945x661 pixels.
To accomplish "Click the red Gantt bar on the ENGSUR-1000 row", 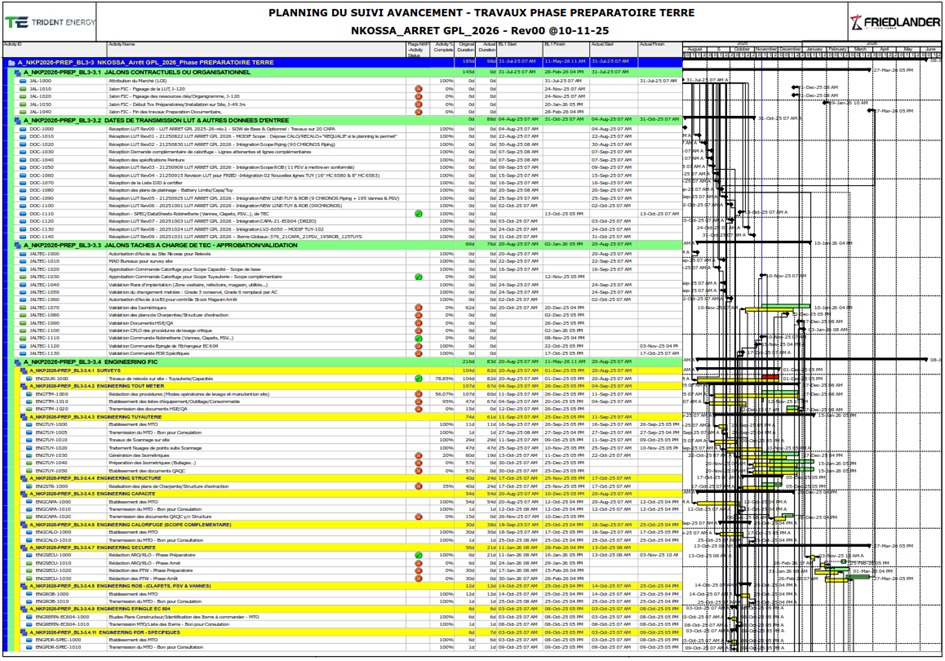I will click(770, 377).
